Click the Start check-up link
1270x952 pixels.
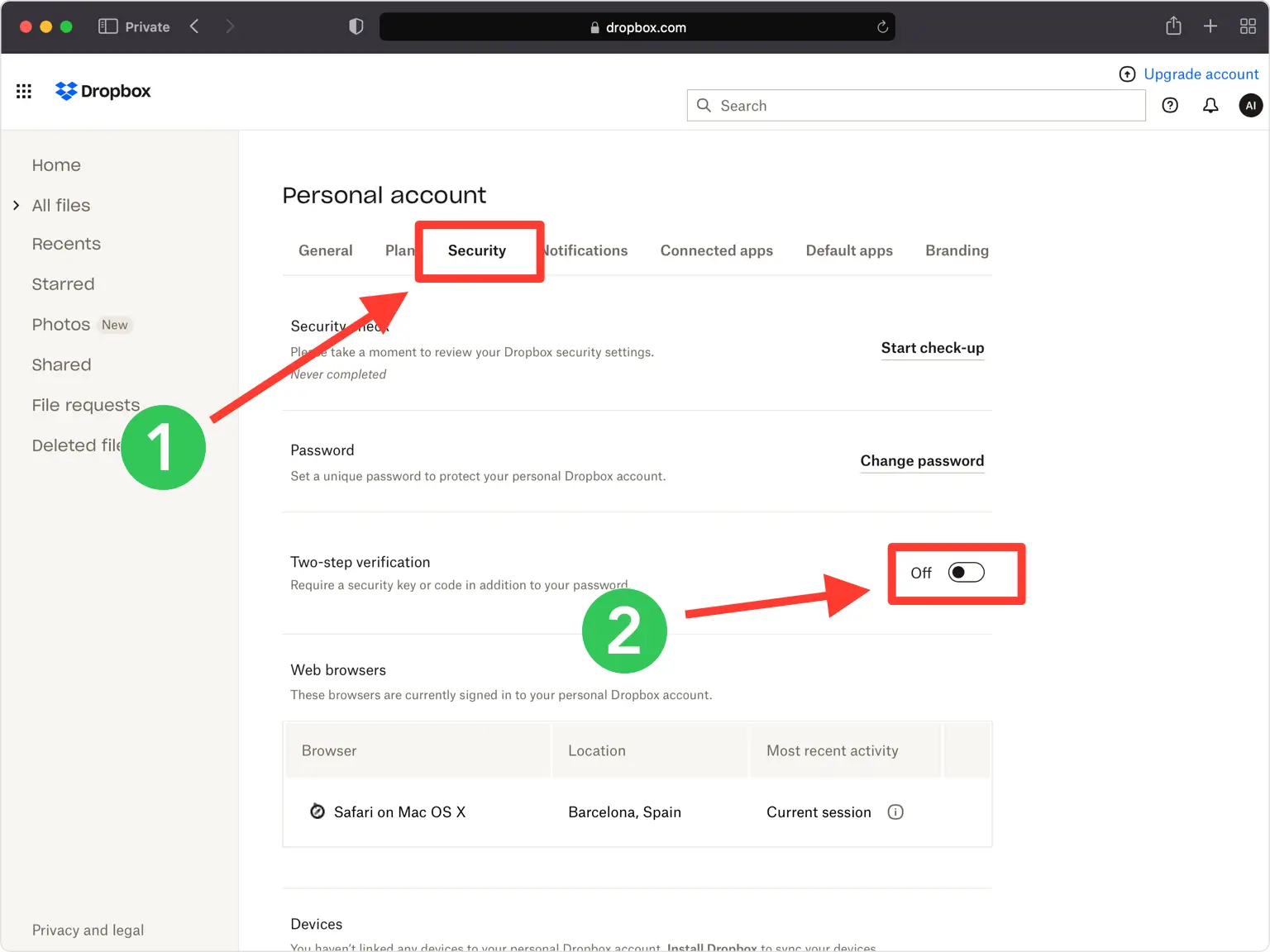tap(933, 348)
